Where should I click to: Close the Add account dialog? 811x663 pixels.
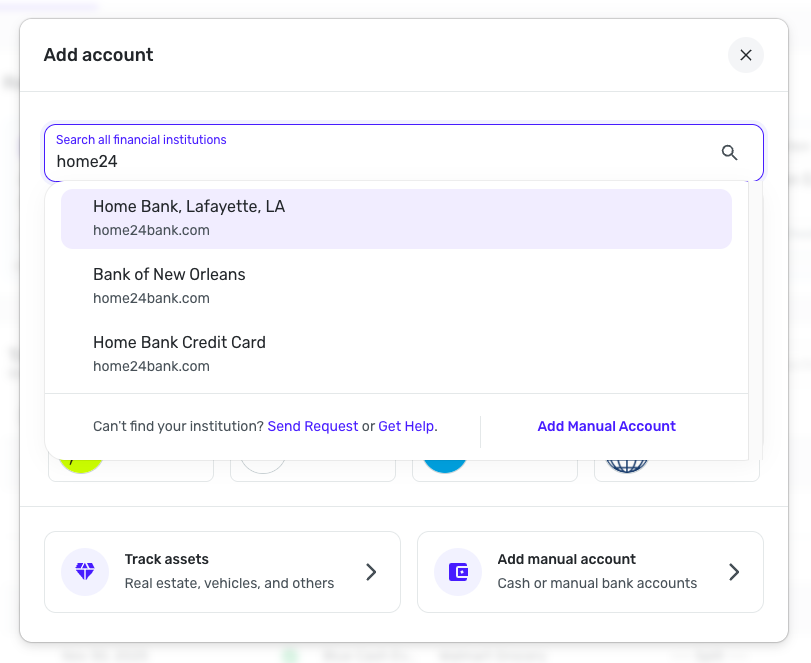pos(745,55)
